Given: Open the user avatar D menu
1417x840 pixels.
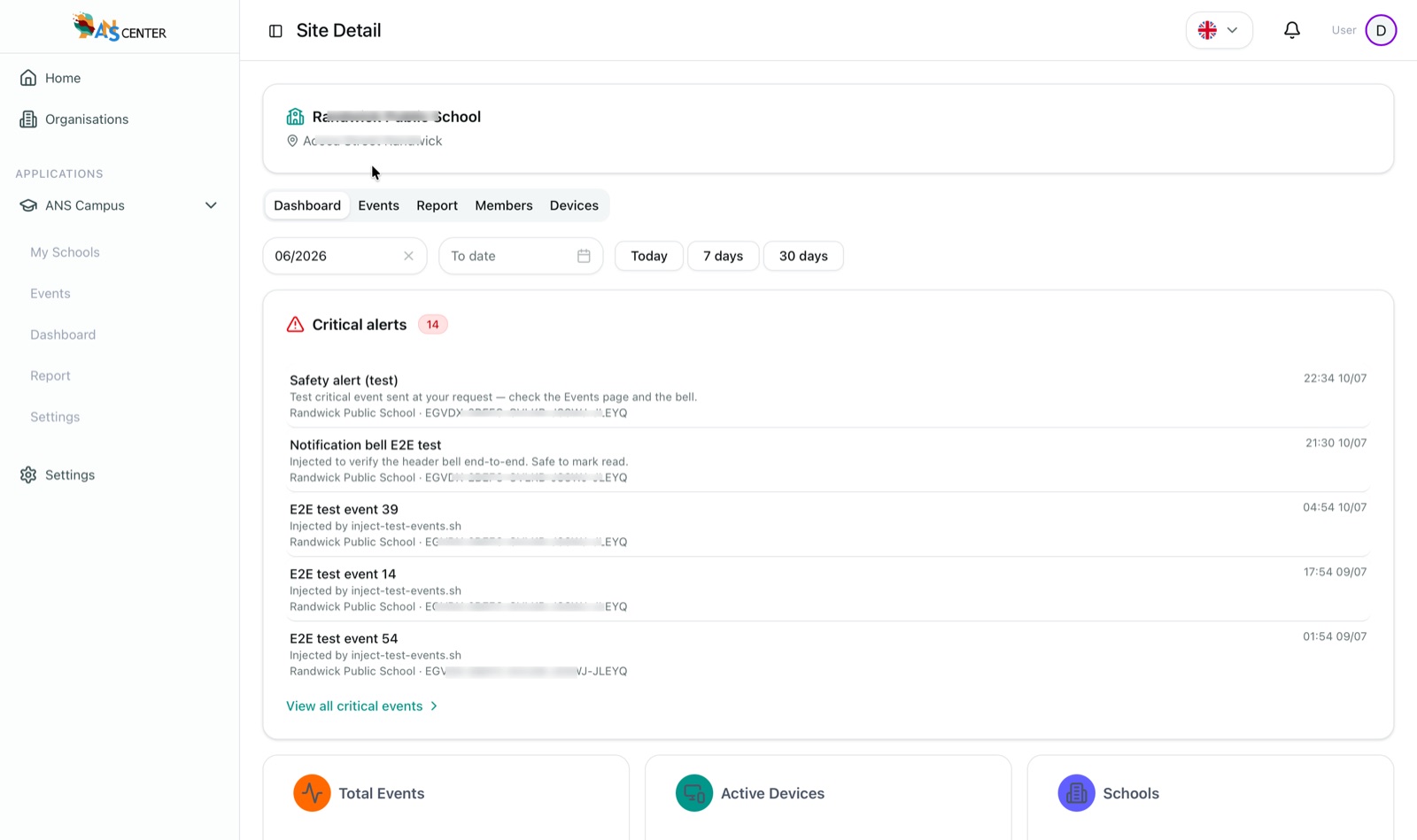Looking at the screenshot, I should [x=1381, y=30].
